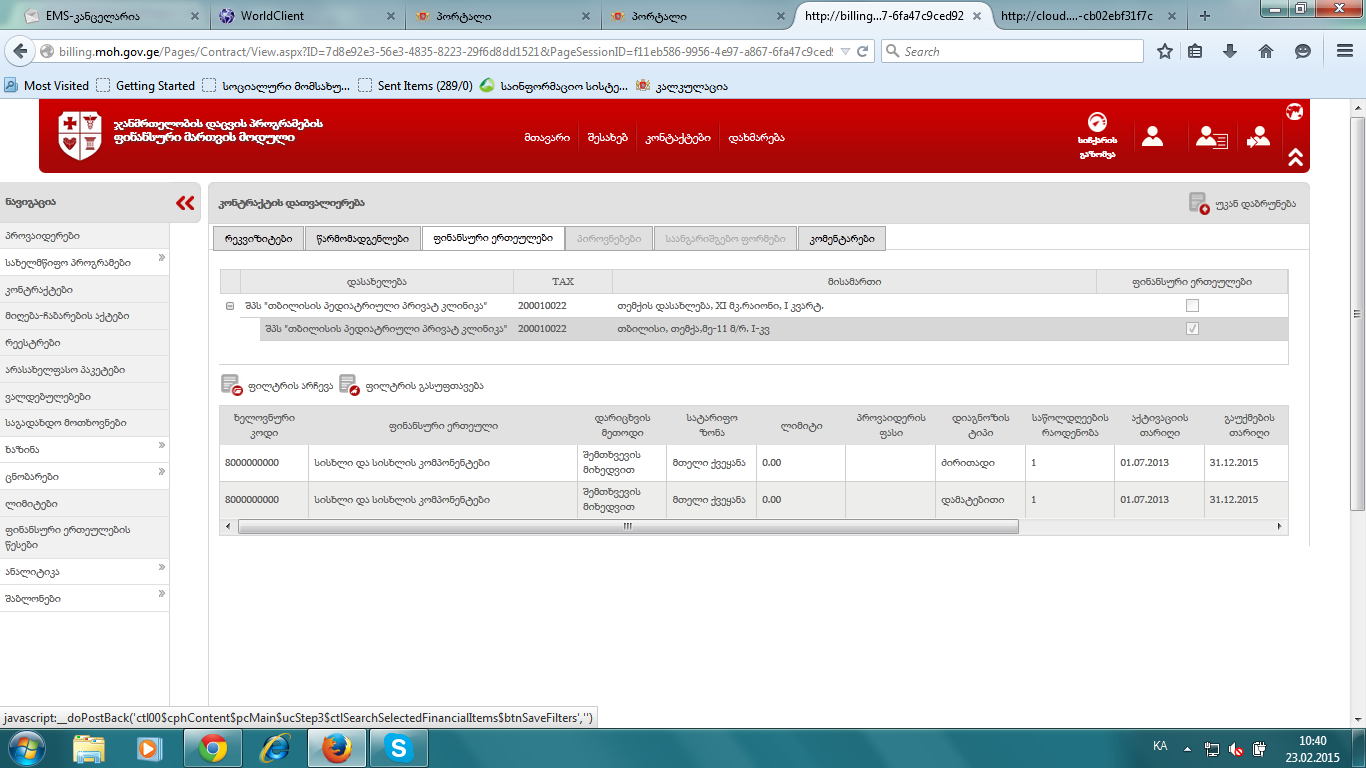Image resolution: width=1366 pixels, height=768 pixels.
Task: Click the clear filter icon
Action: coord(349,385)
